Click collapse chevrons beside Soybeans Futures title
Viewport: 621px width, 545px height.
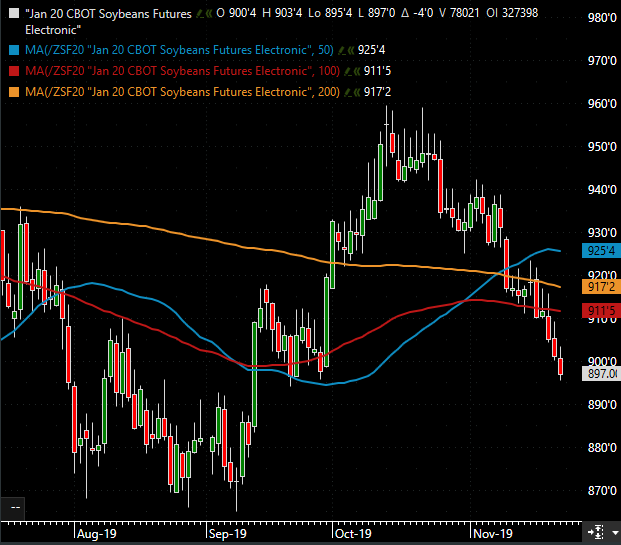tap(209, 14)
